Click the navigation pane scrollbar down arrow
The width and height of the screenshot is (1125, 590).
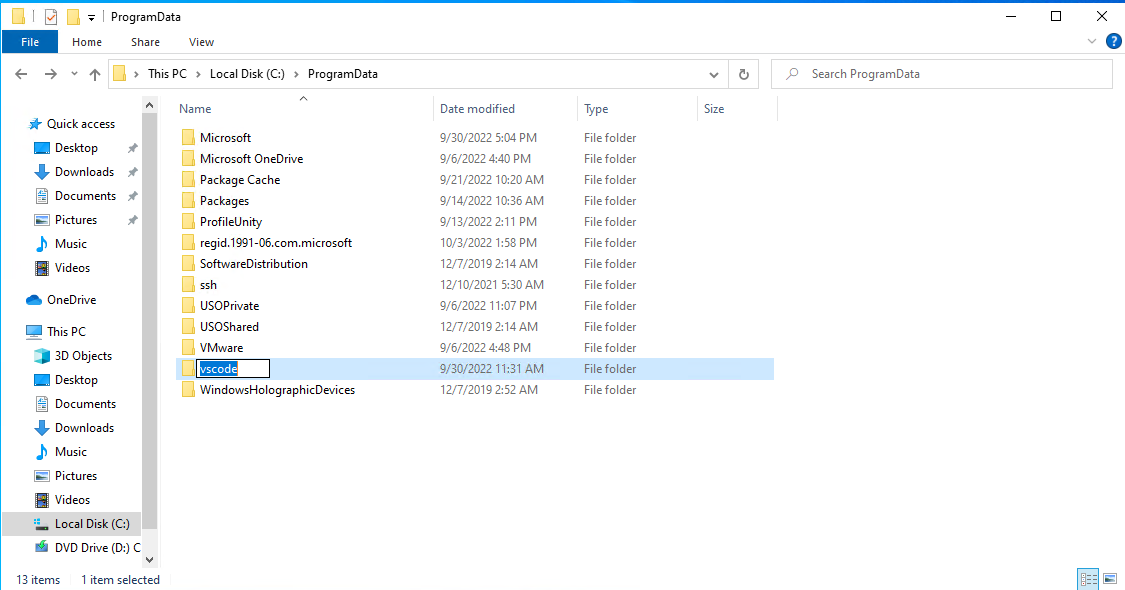point(150,559)
